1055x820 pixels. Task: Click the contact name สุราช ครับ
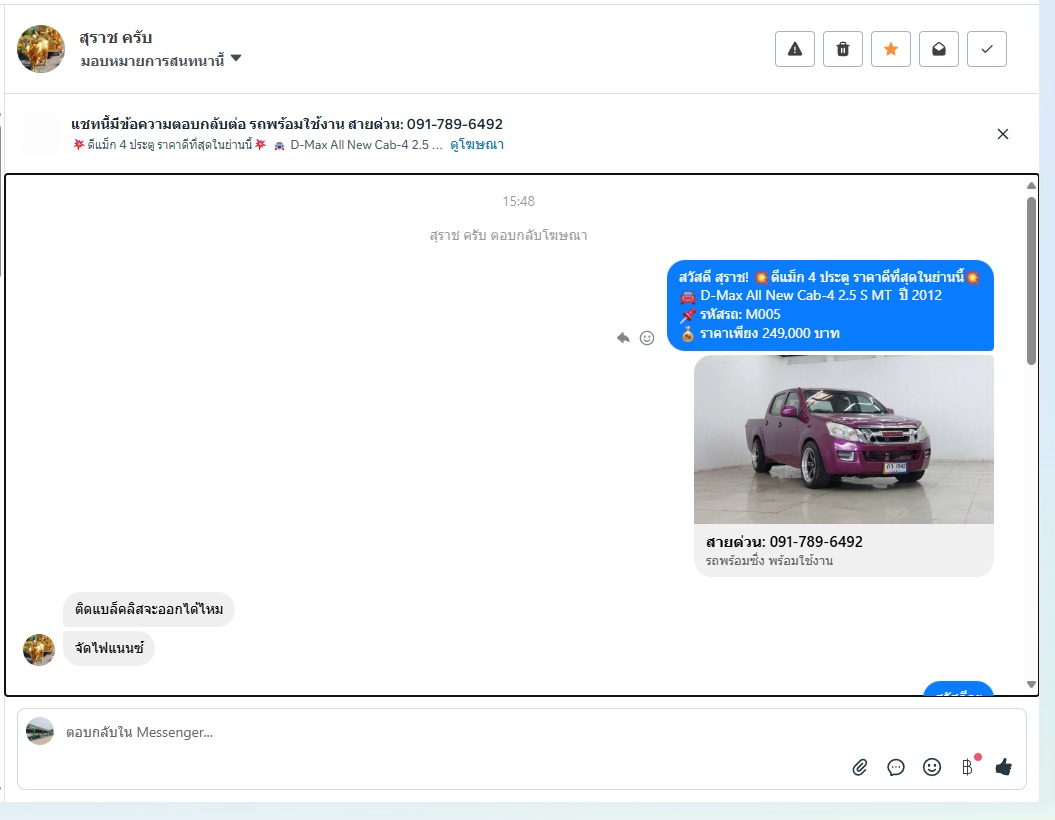[x=116, y=38]
